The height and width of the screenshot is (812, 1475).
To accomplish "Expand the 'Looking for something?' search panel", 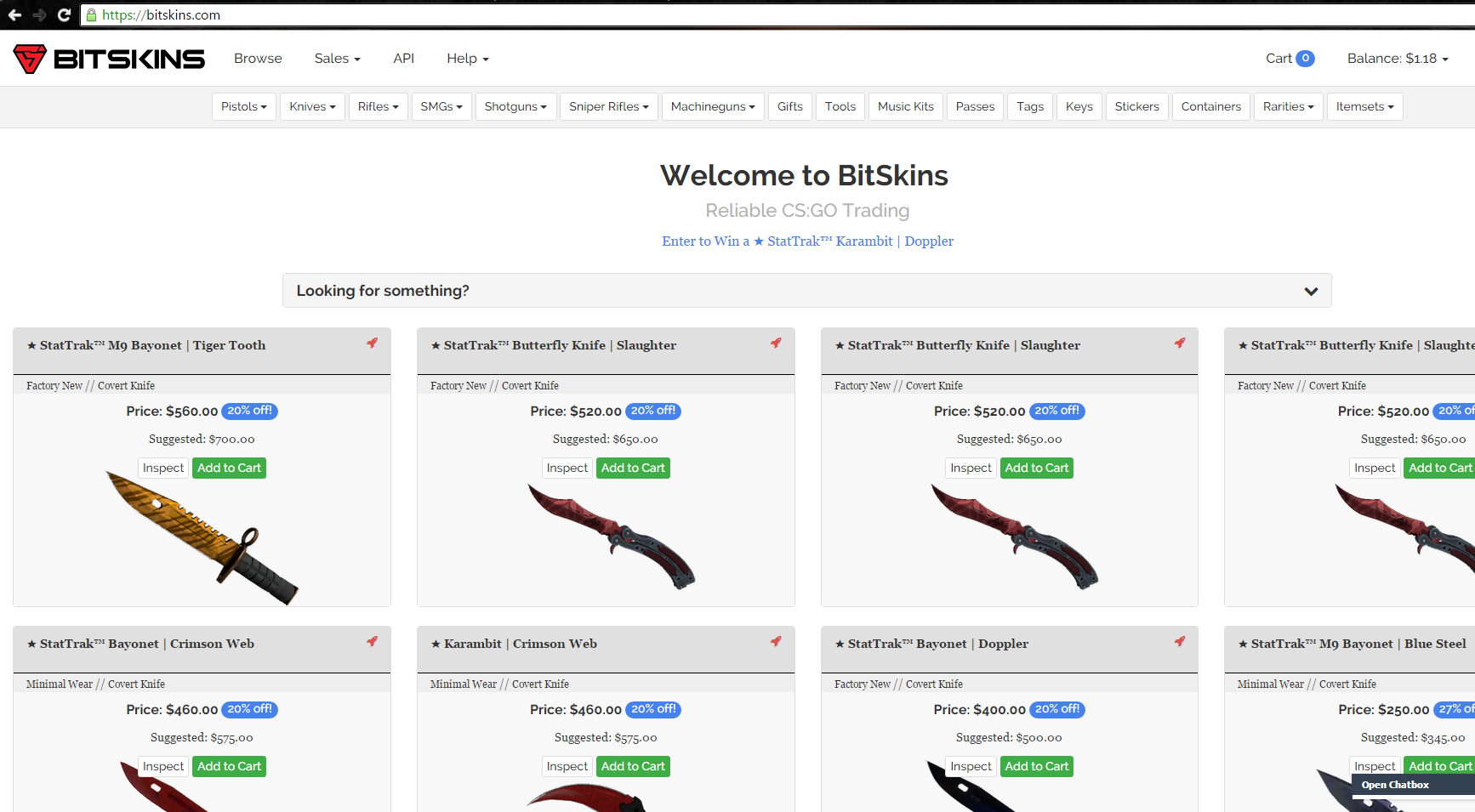I will [806, 291].
